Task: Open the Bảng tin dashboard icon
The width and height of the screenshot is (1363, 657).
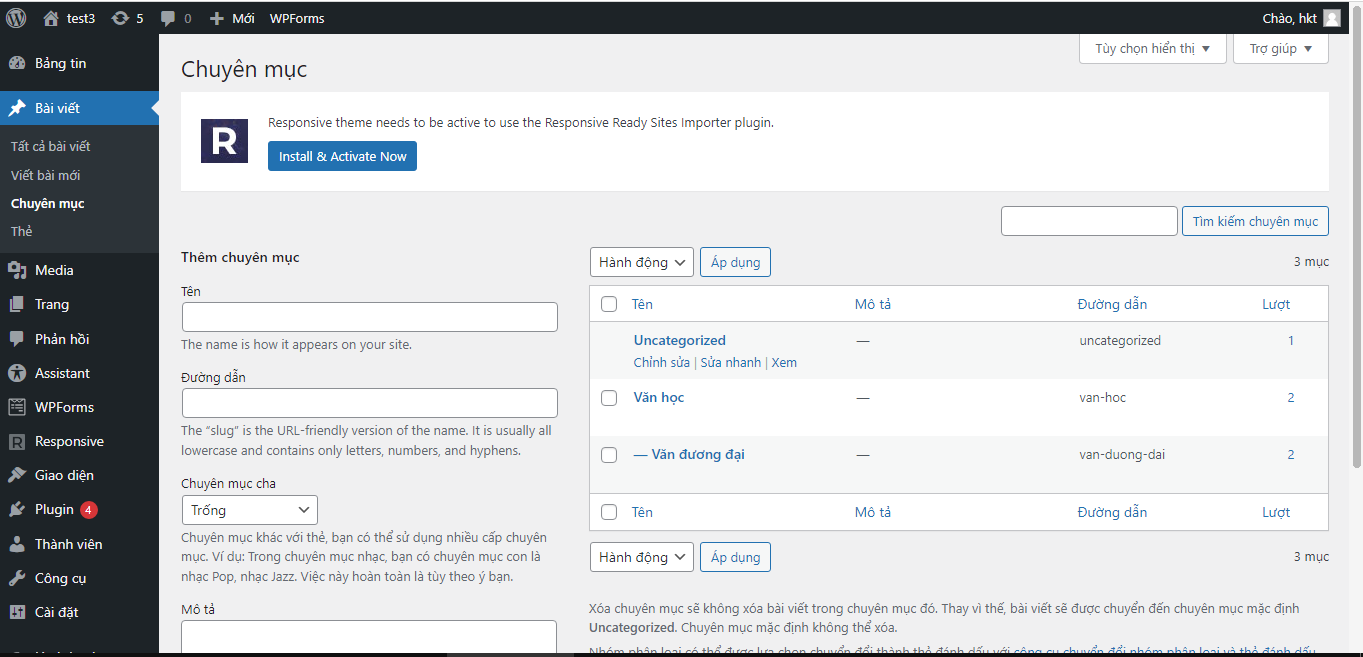Action: [x=17, y=63]
